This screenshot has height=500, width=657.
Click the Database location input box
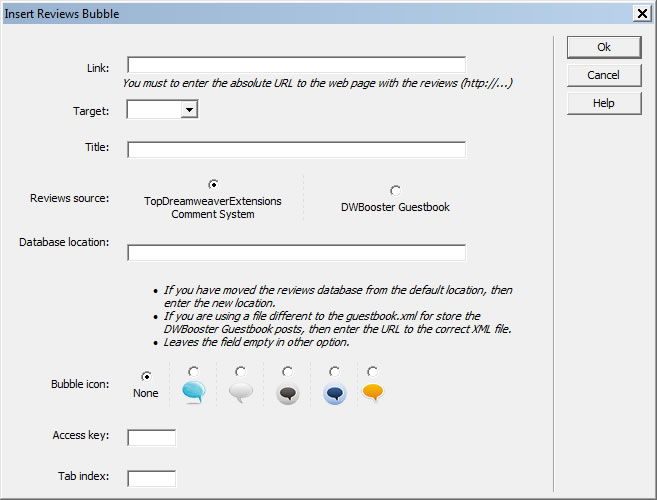(x=296, y=252)
